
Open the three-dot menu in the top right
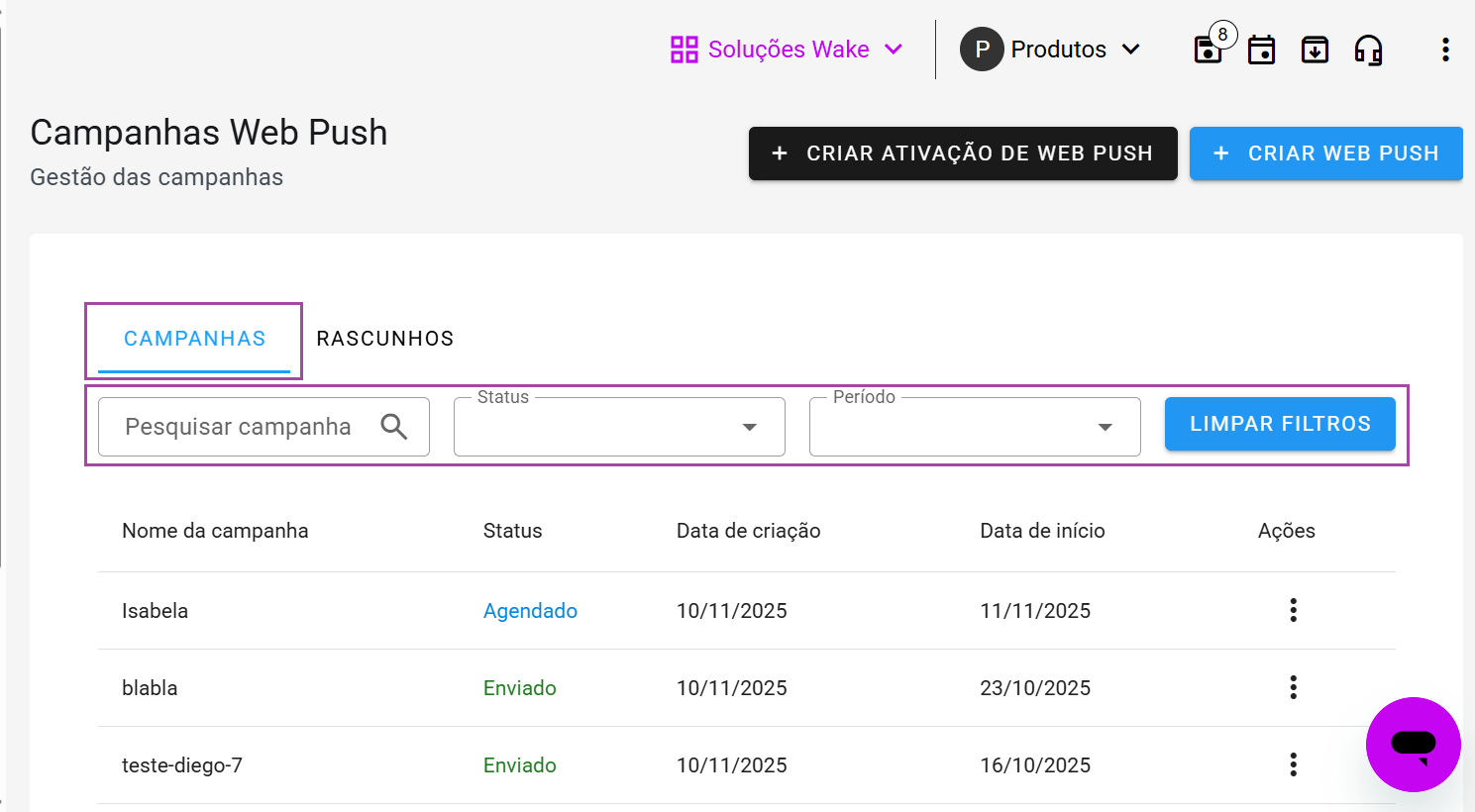tap(1445, 50)
